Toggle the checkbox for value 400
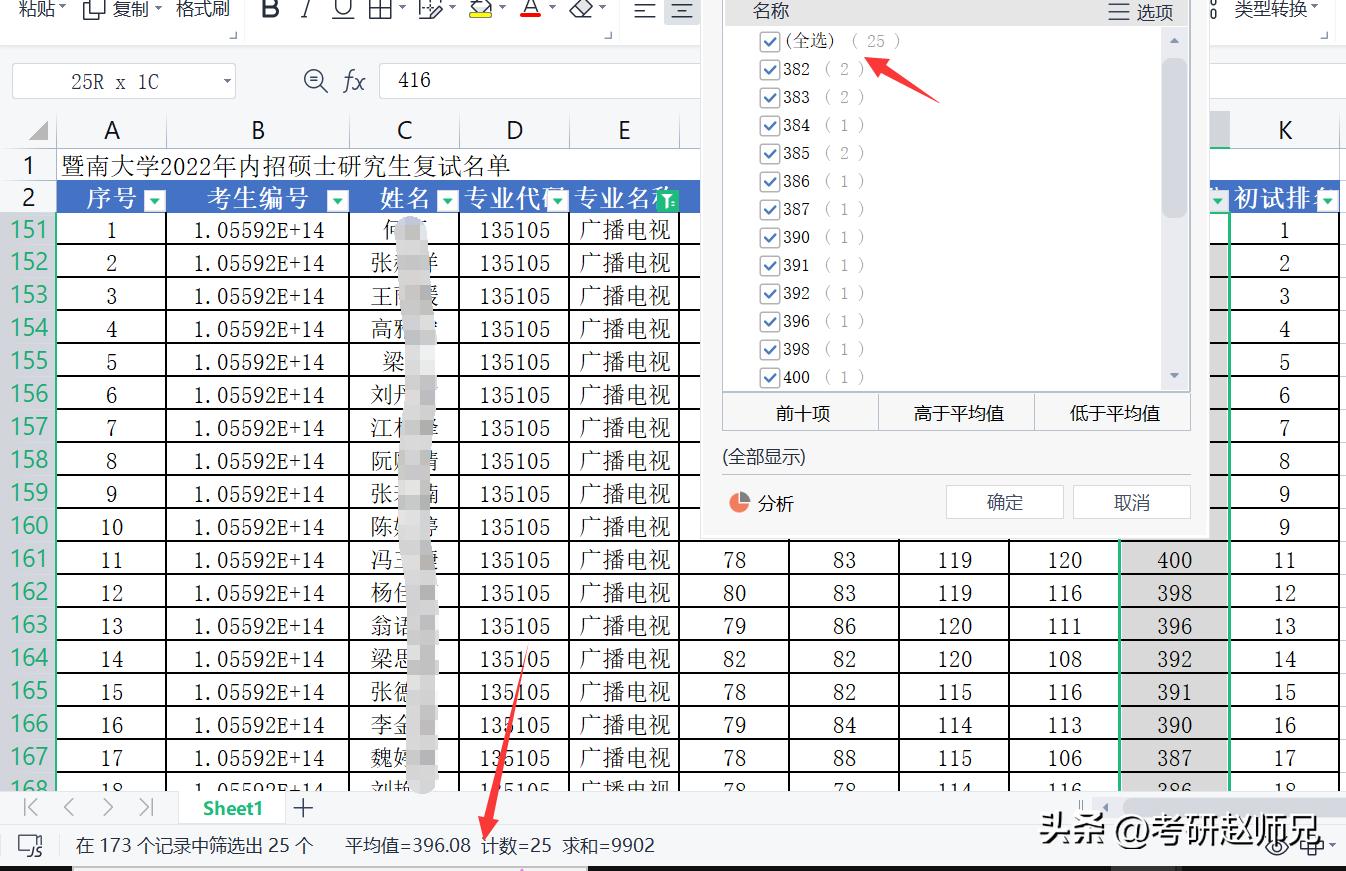1346x871 pixels. 769,377
